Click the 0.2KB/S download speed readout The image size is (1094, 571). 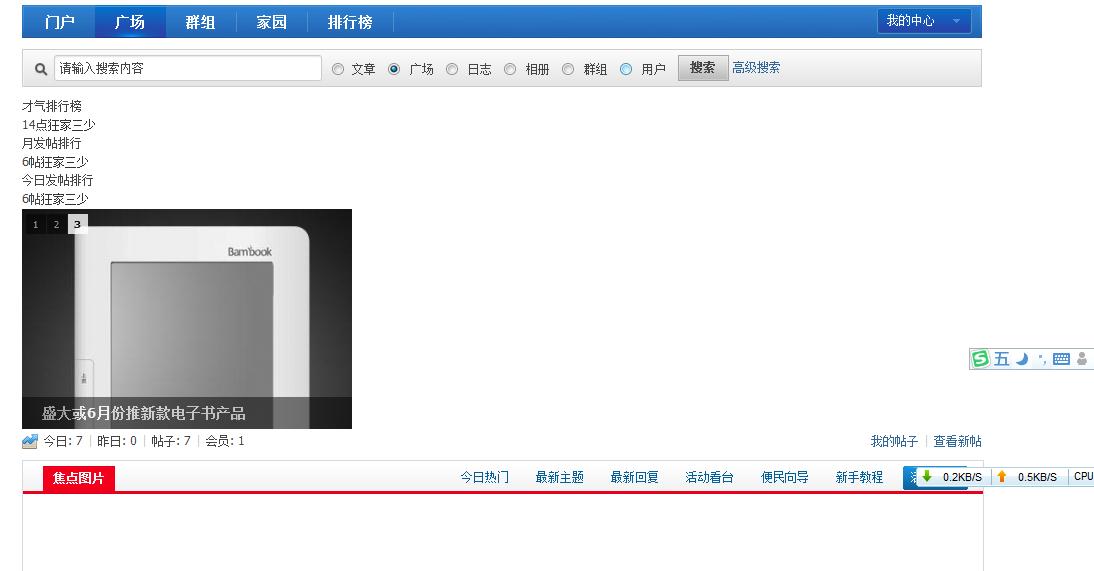click(x=962, y=477)
